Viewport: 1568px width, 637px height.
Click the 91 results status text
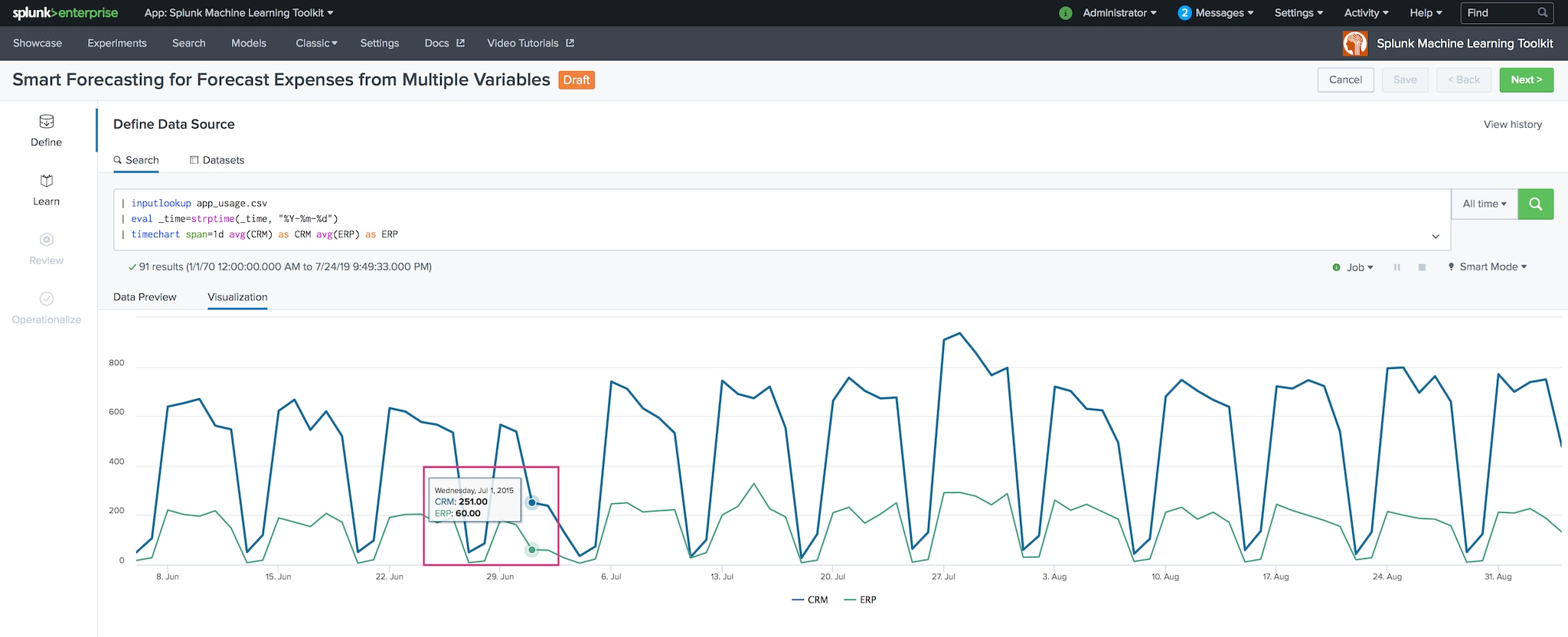pos(280,267)
